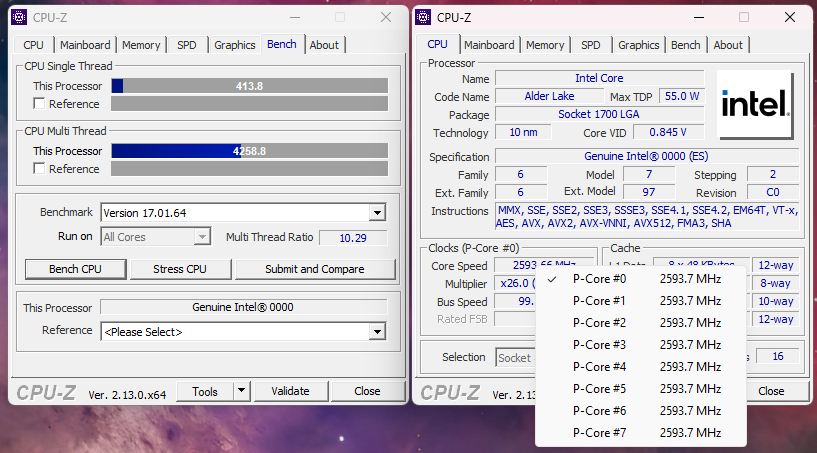Screen dimensions: 817x453
Task: Click the single thread score bar 413.8
Action: pos(250,86)
